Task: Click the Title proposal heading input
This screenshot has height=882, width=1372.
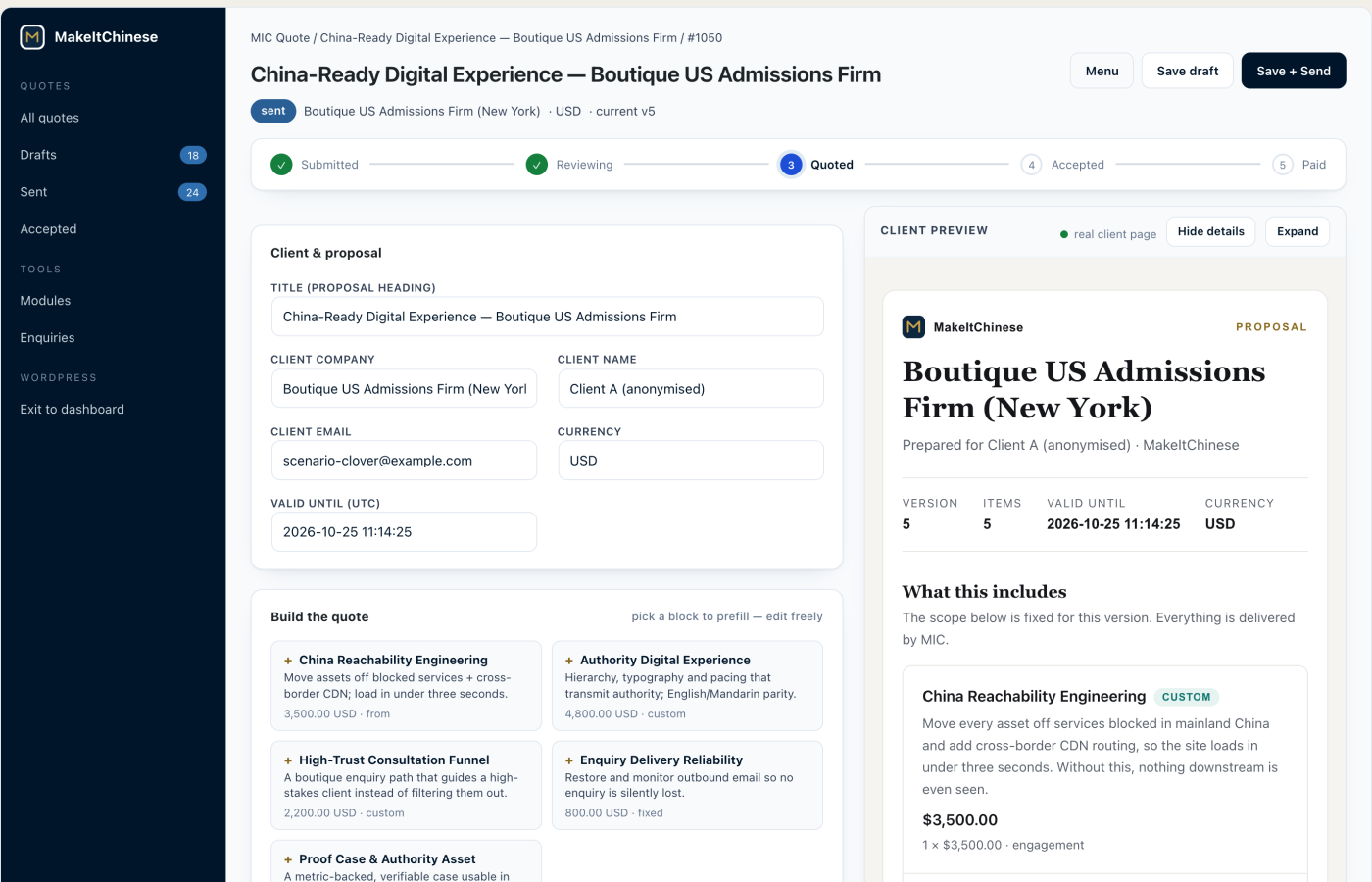Action: [547, 317]
